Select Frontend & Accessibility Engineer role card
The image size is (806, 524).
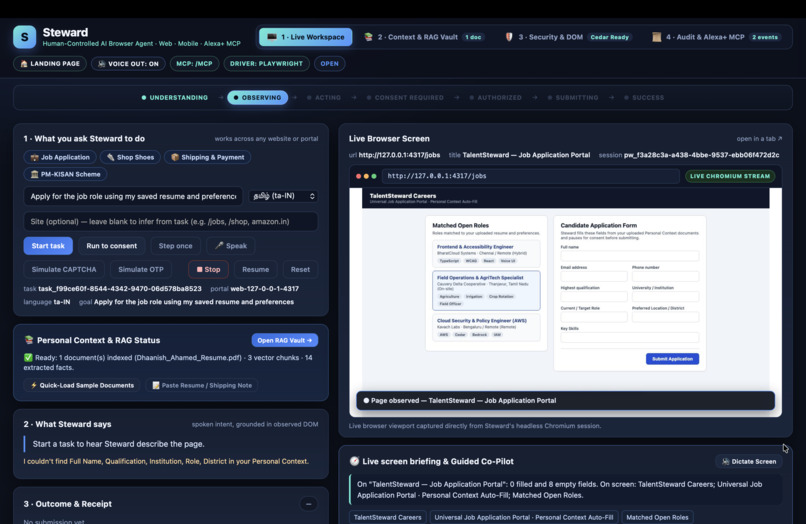(x=486, y=254)
